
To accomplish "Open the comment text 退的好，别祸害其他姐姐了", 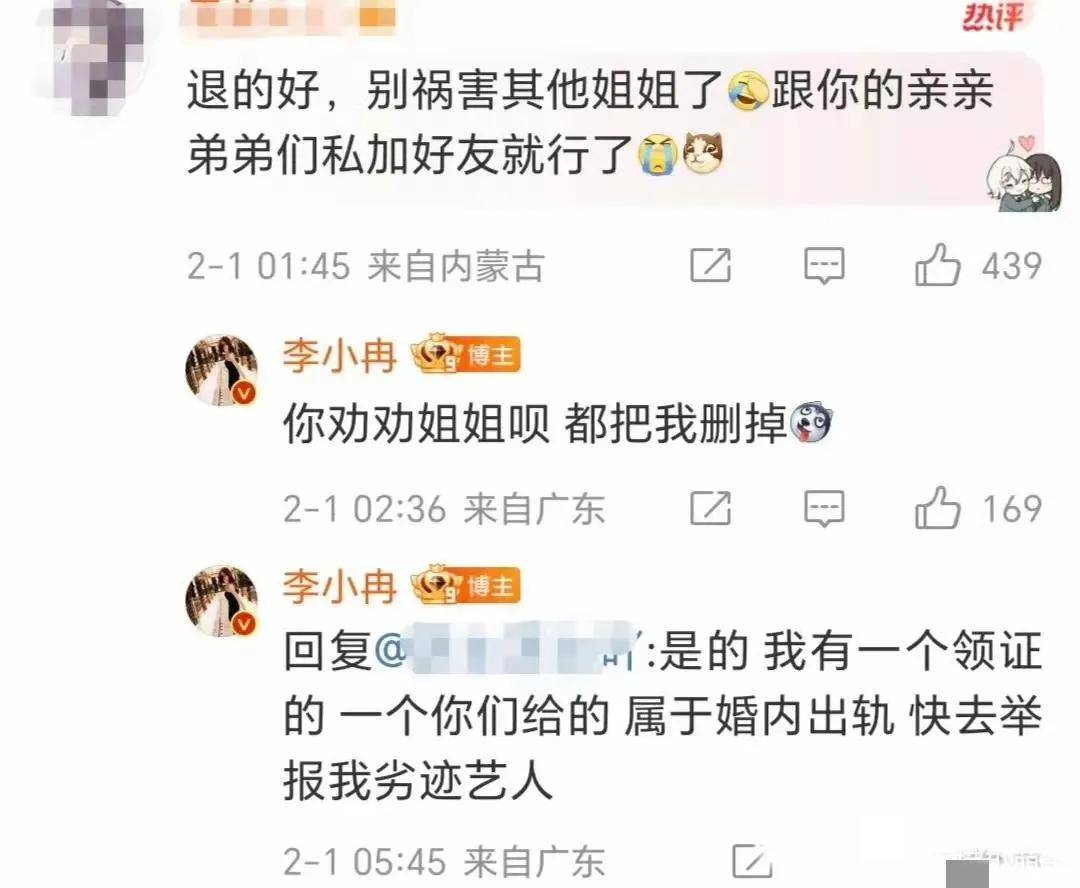I will point(454,90).
